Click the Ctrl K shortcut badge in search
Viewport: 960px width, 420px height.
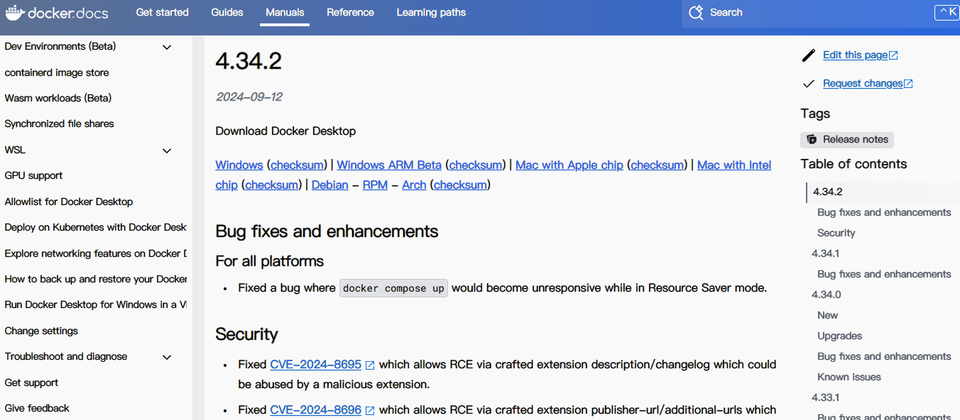pyautogui.click(x=947, y=12)
